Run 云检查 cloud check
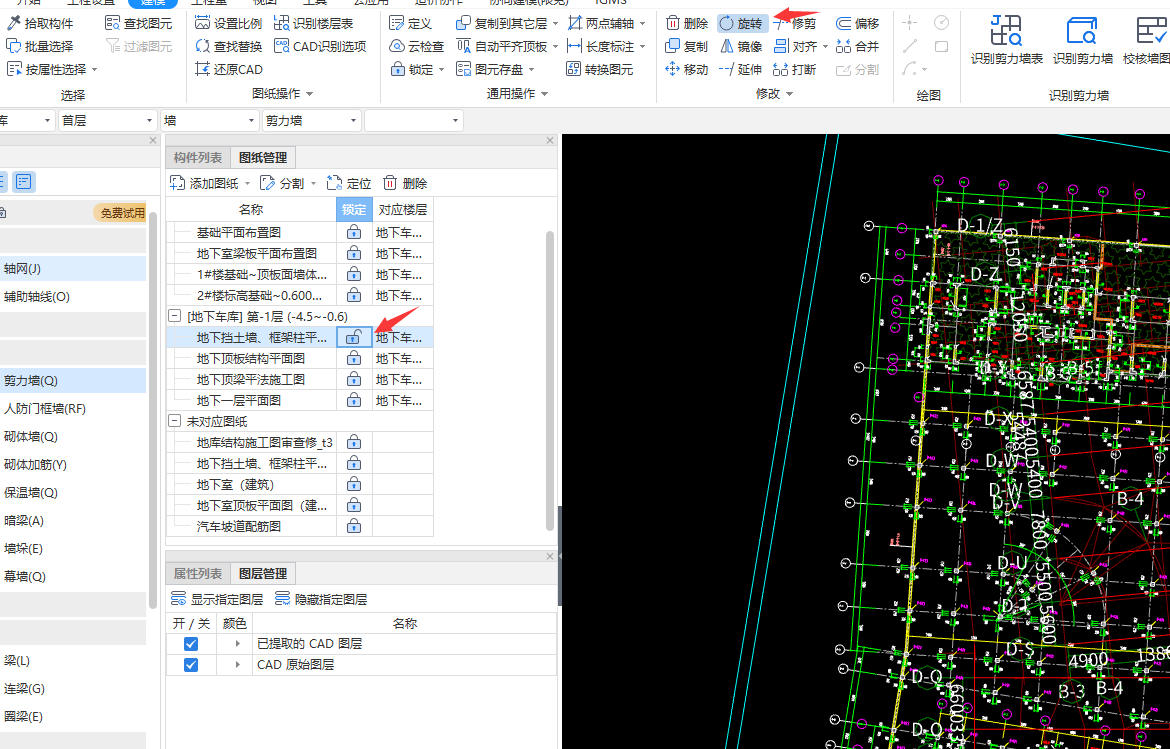This screenshot has height=749, width=1170. point(417,46)
